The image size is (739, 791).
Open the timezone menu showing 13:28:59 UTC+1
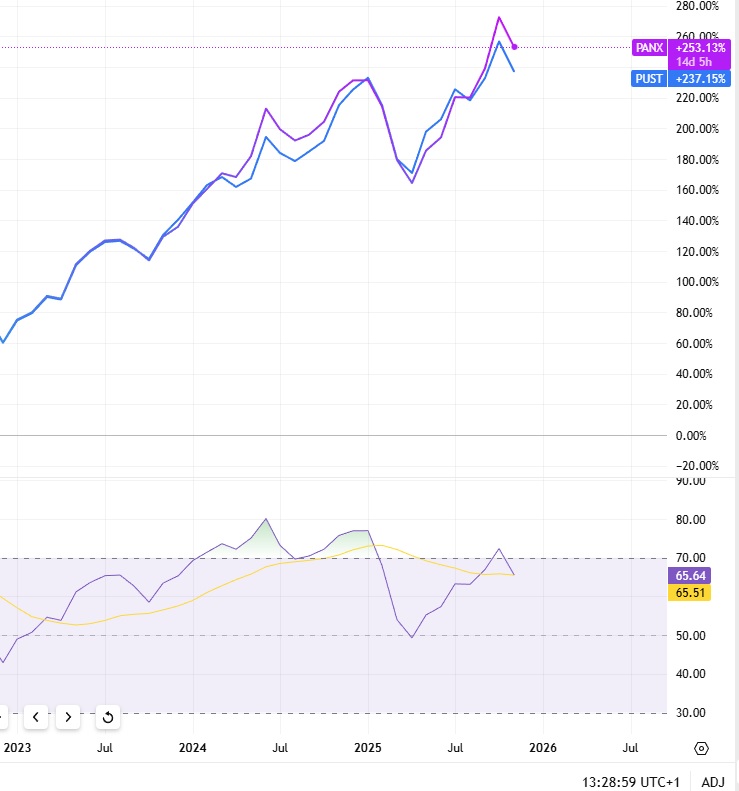pos(634,780)
